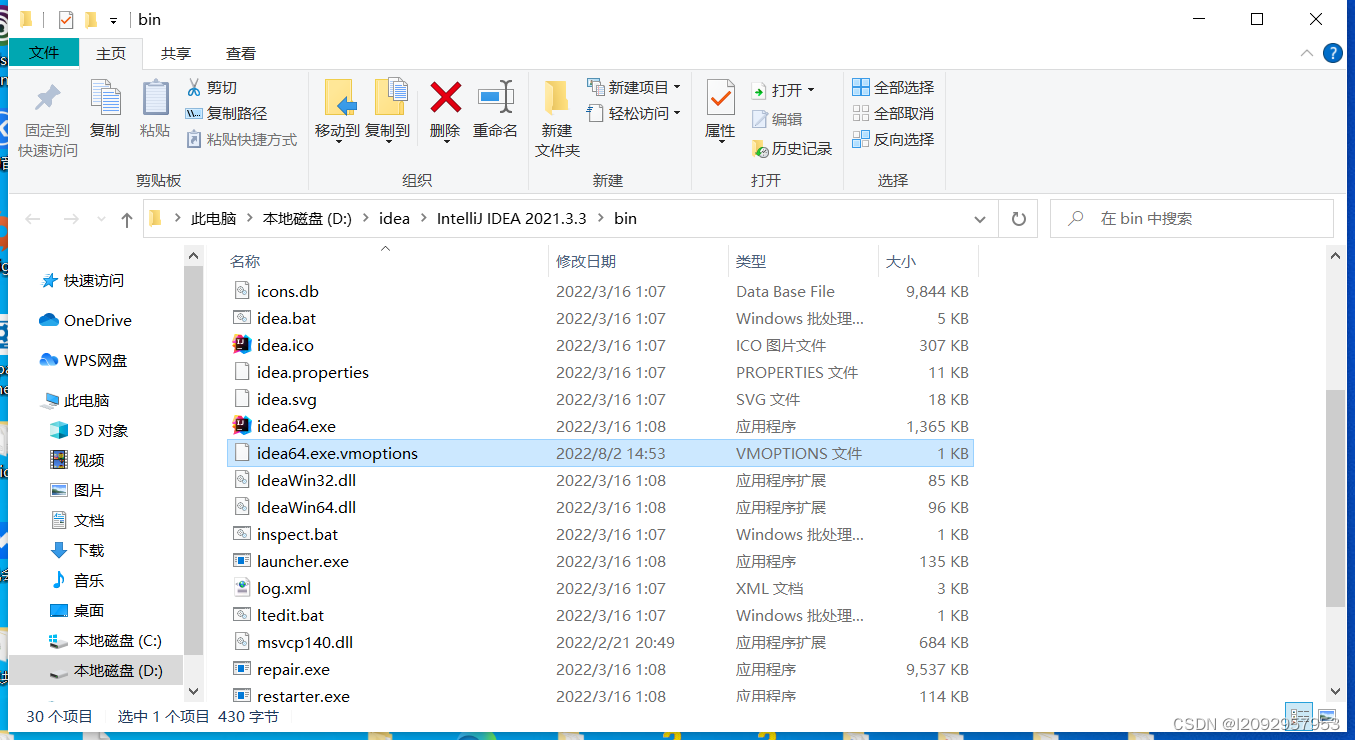Select the Home (主页) tab
This screenshot has height=740, width=1355.
click(111, 54)
